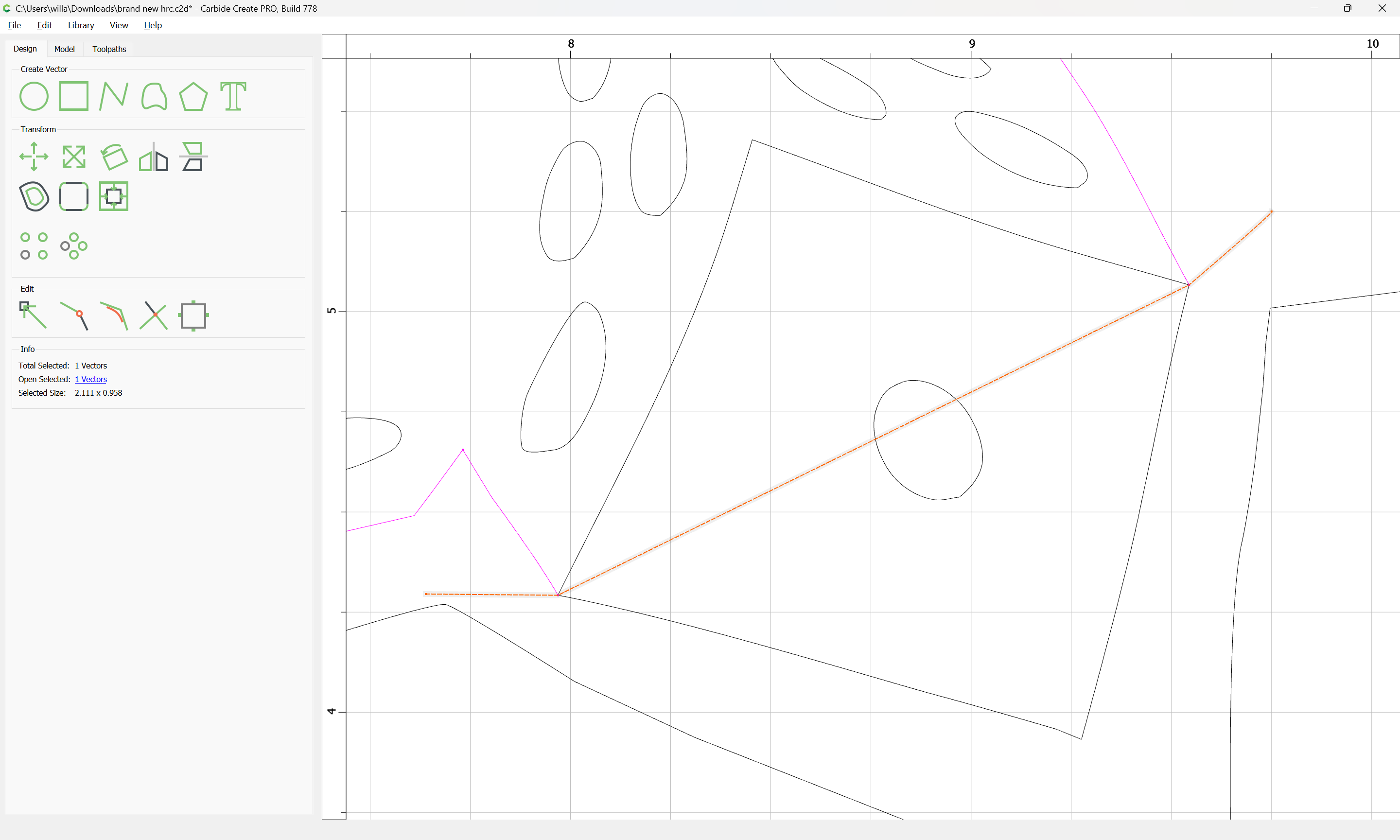Viewport: 1400px width, 840px height.
Task: Open the Help menu
Action: click(x=153, y=25)
